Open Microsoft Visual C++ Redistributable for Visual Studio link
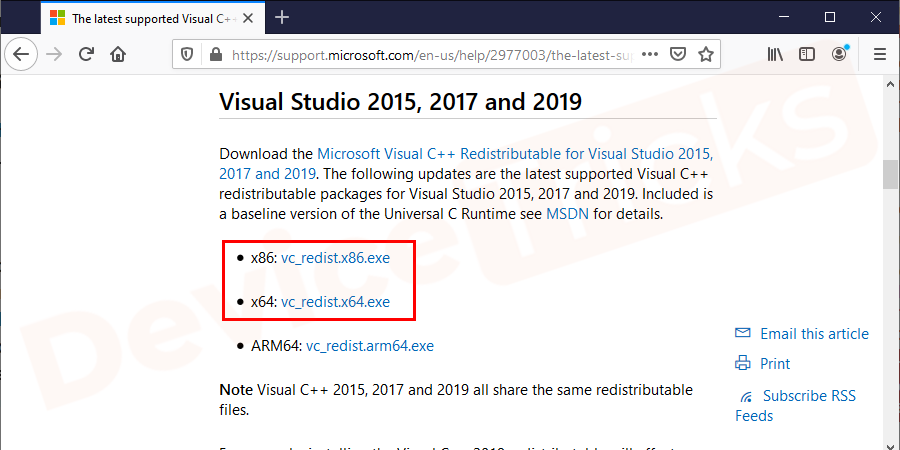 (466, 164)
